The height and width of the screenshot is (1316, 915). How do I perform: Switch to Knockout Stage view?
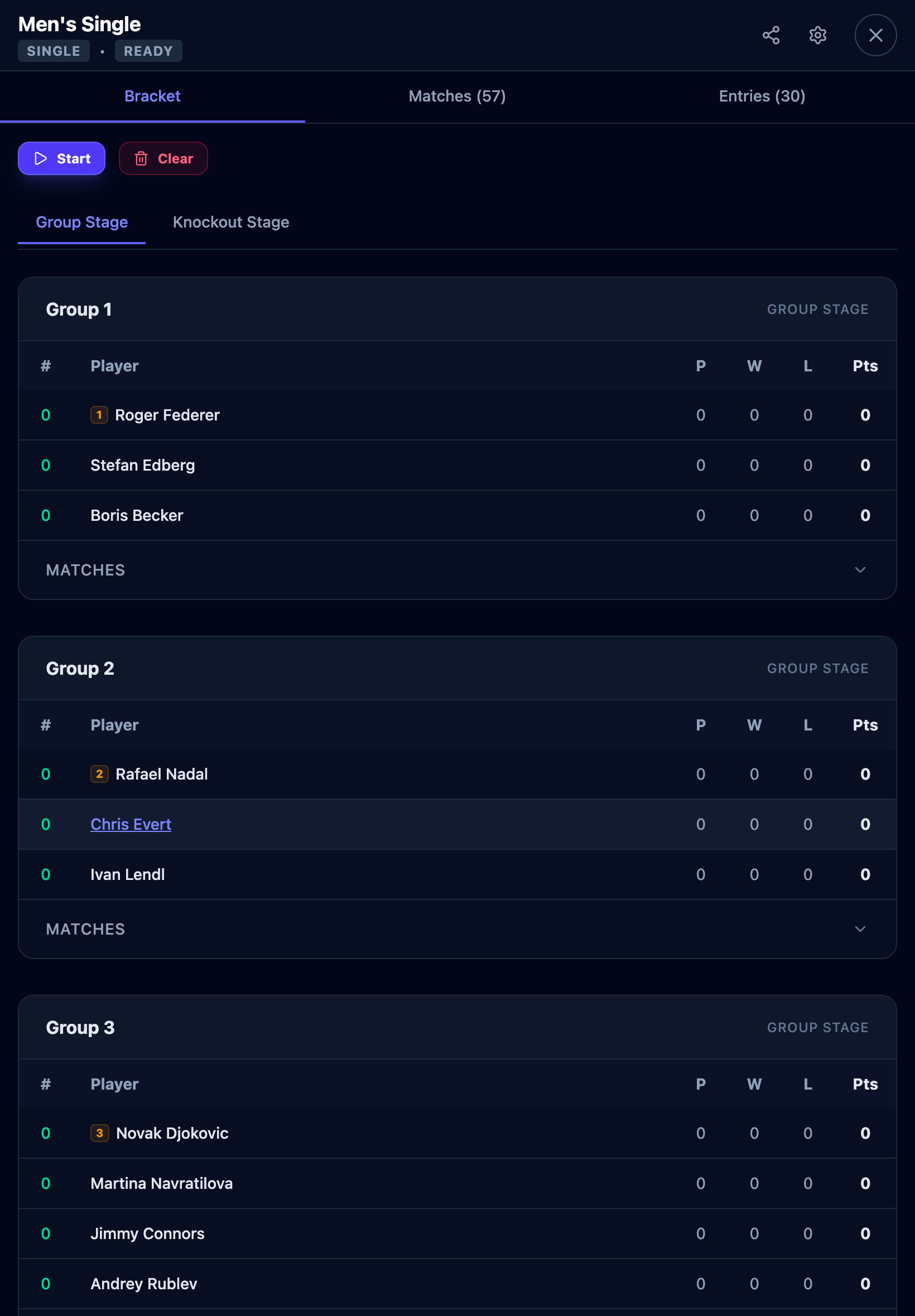click(x=231, y=222)
